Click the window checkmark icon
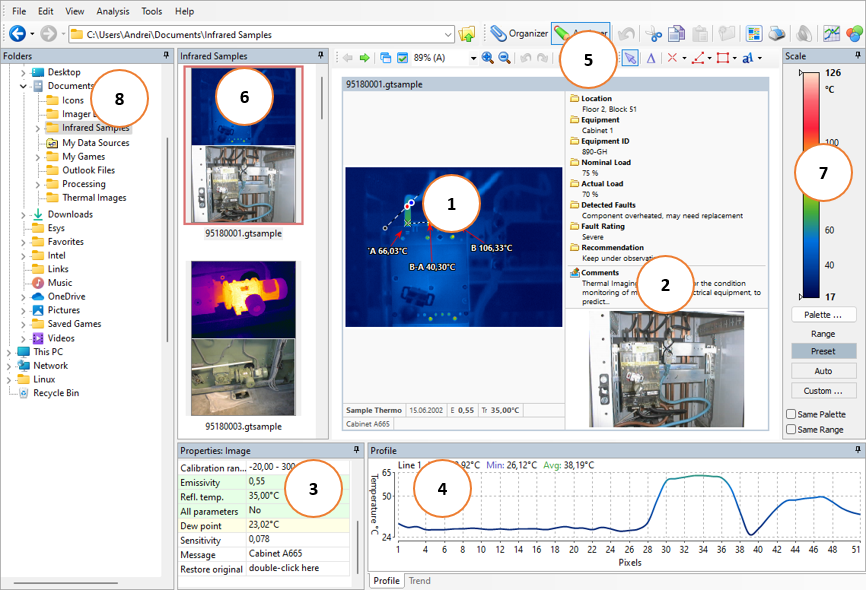The image size is (866, 590). [x=403, y=57]
